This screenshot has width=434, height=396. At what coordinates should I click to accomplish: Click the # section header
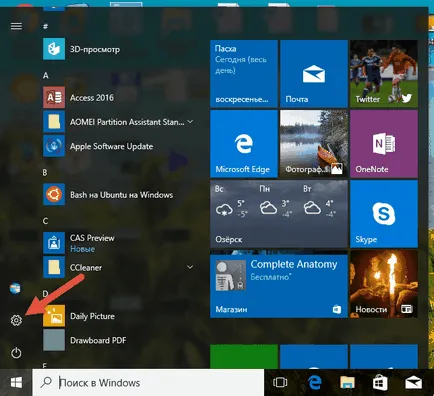(x=46, y=26)
